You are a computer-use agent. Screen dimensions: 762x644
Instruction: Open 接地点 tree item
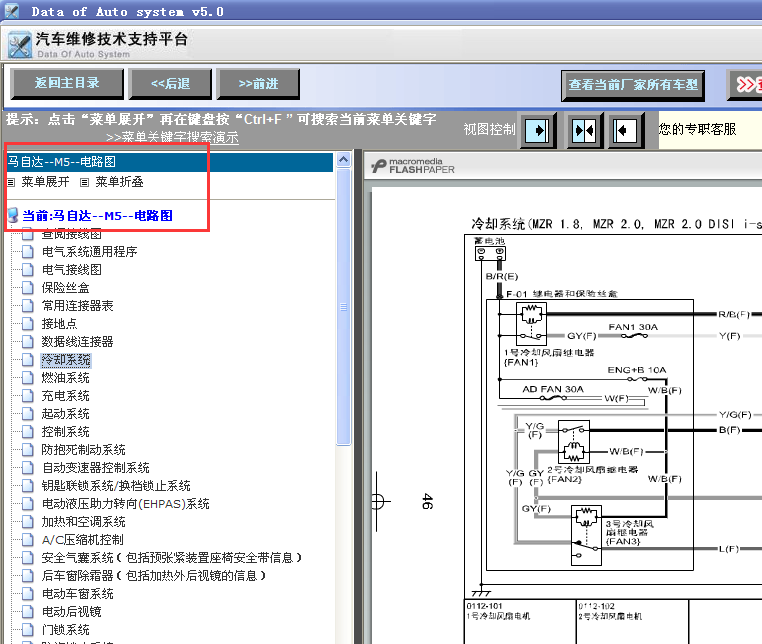(59, 324)
